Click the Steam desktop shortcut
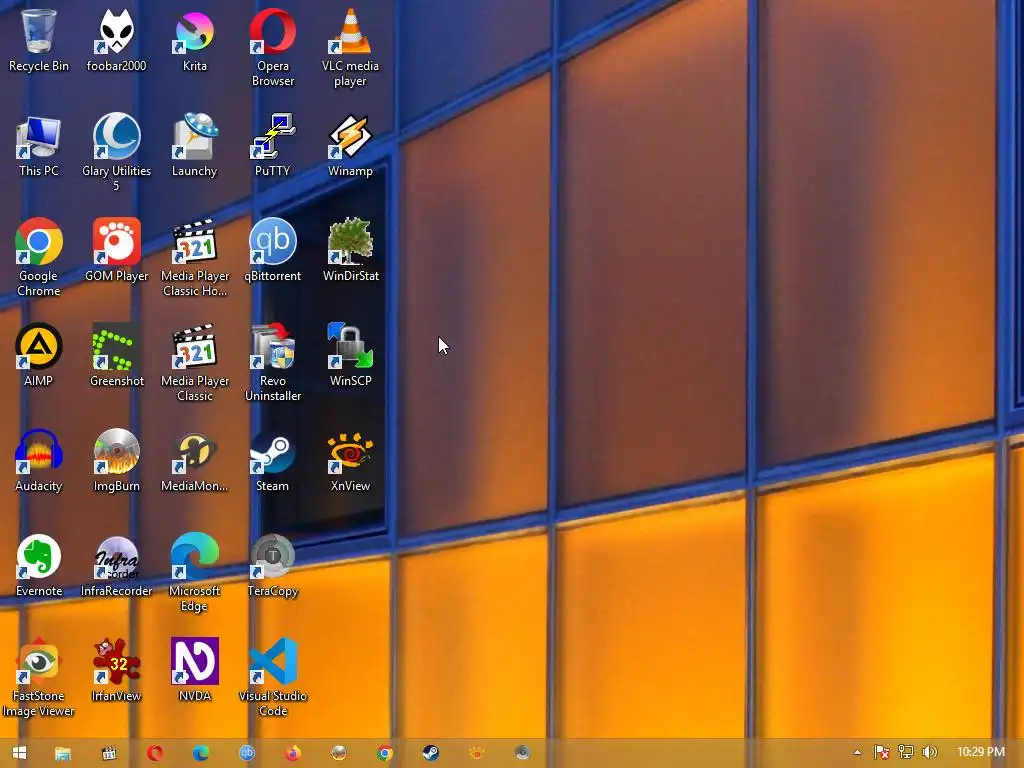 [x=272, y=461]
